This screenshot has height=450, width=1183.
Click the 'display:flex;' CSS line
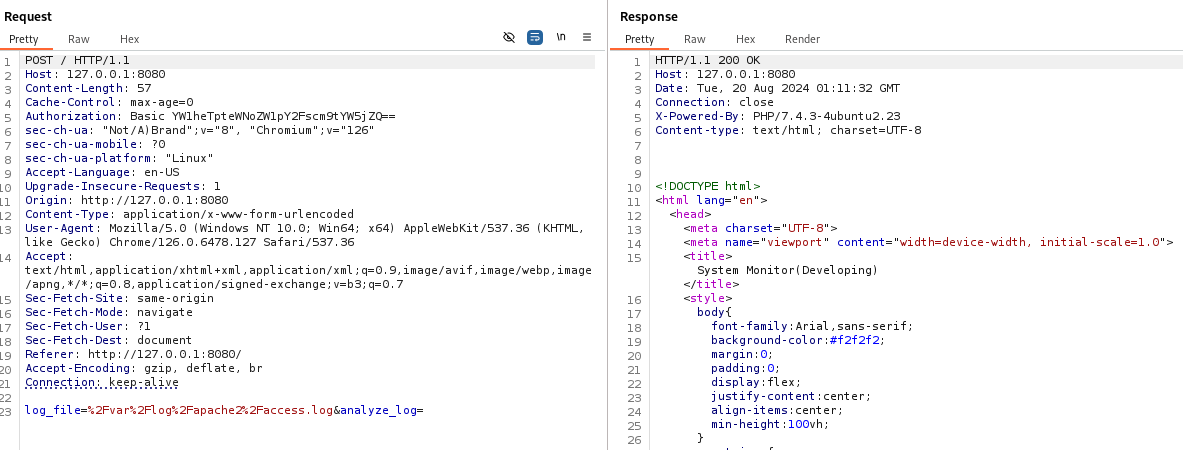(756, 382)
